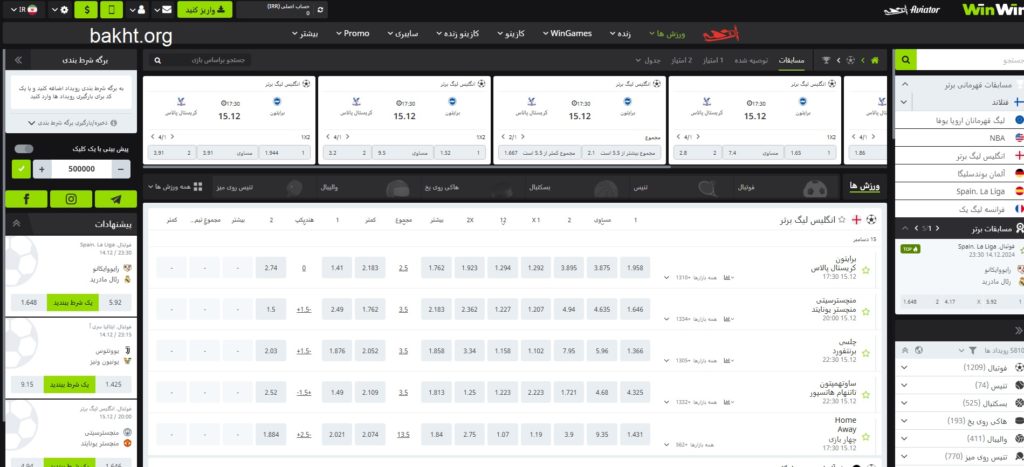The image size is (1024, 467).
Task: Open the Instagram social link
Action: [71, 199]
